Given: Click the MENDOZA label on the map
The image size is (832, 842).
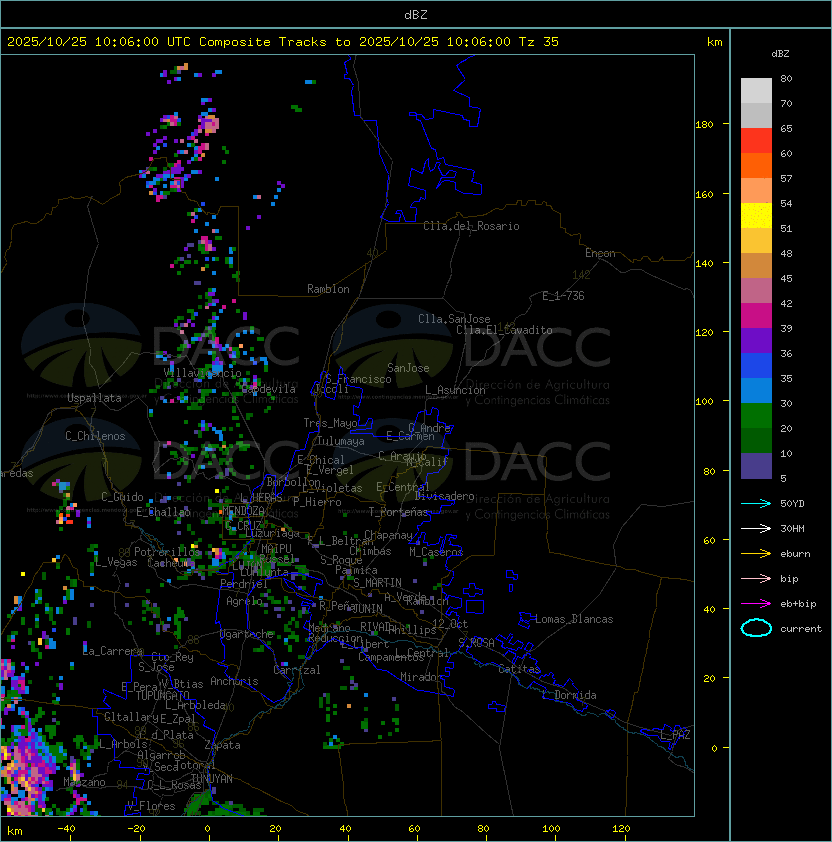Looking at the screenshot, I should click(243, 510).
